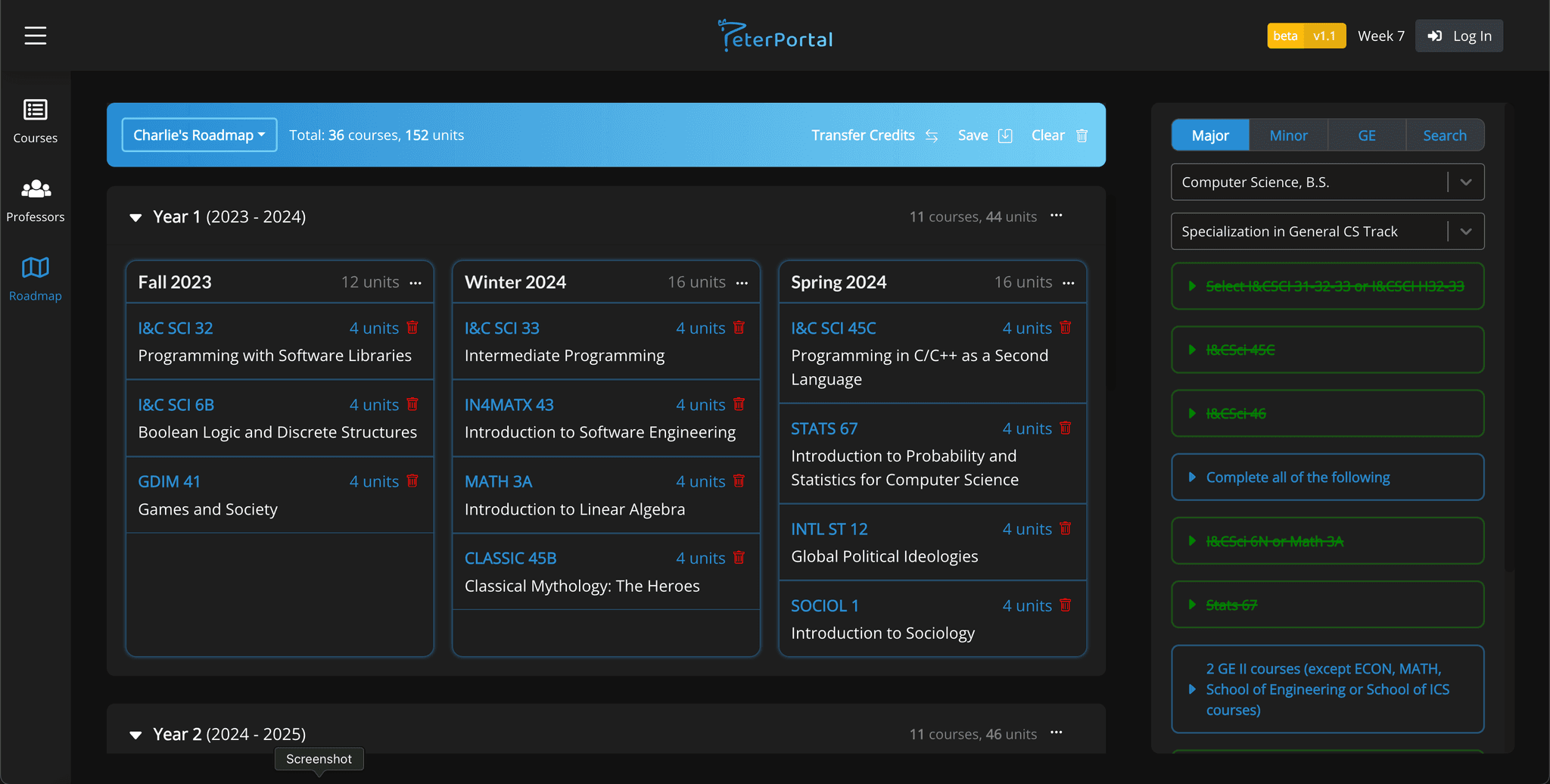Click the Log In button
The height and width of the screenshot is (784, 1550).
pyautogui.click(x=1459, y=36)
